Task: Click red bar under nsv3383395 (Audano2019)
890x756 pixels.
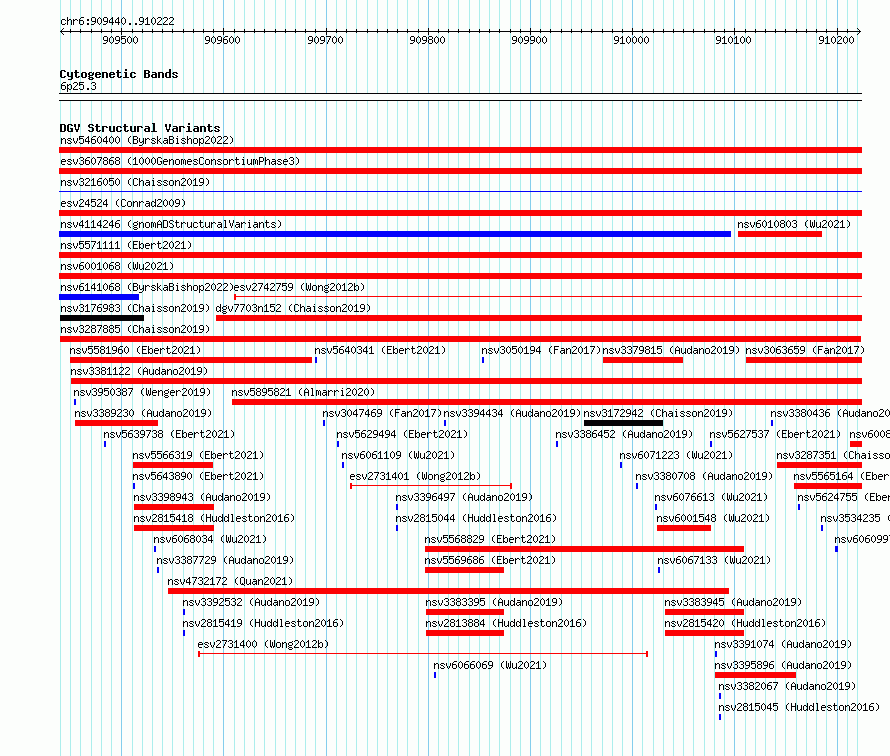Action: click(465, 612)
